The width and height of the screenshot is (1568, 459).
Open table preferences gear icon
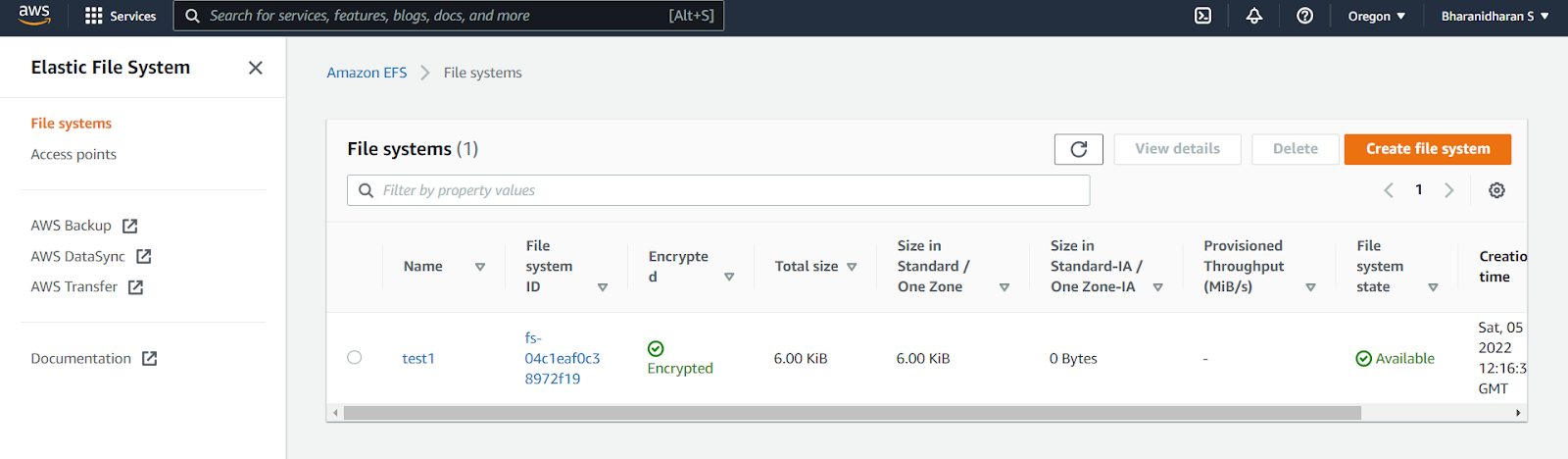pyautogui.click(x=1496, y=190)
